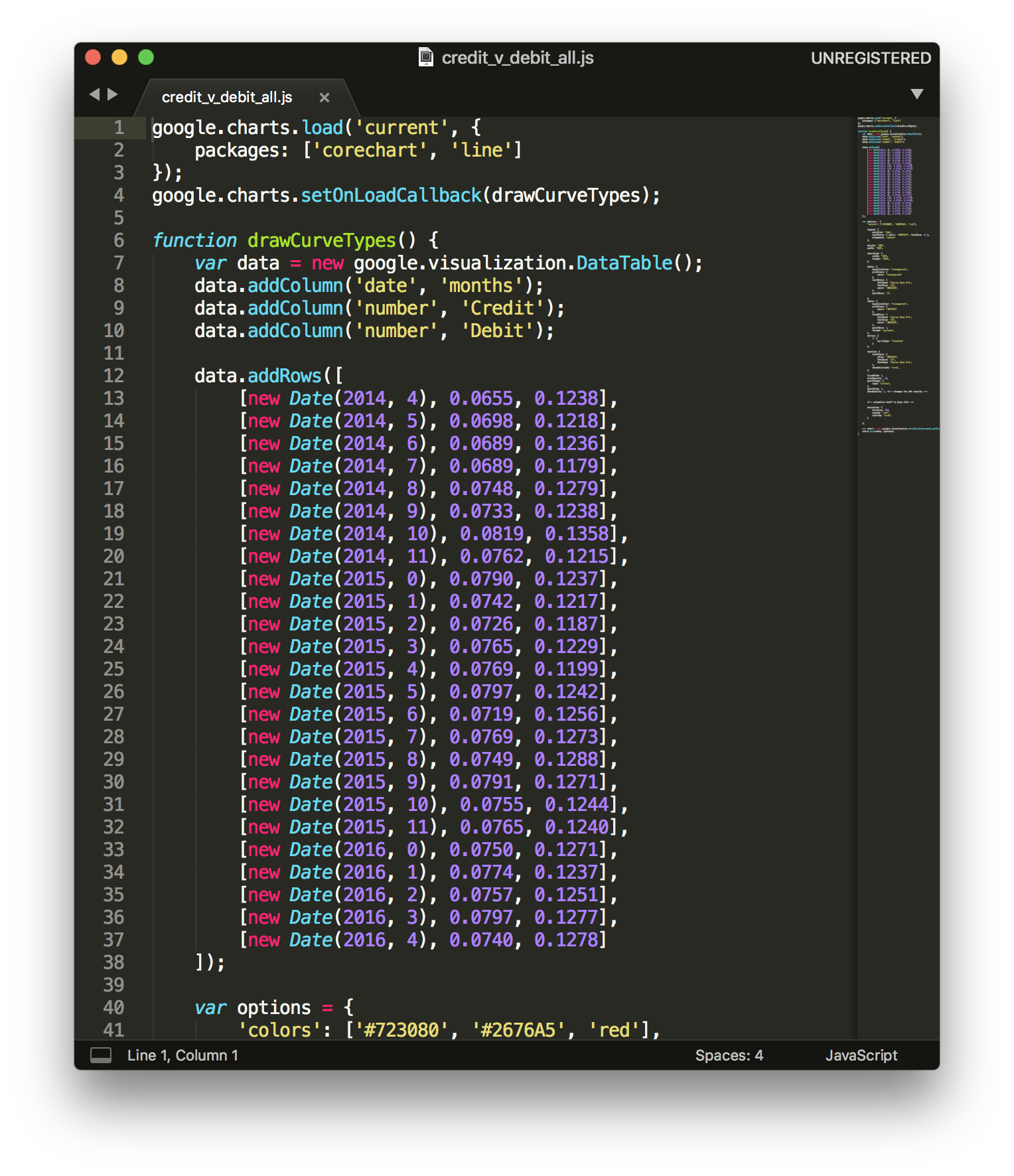Screen dimensions: 1014x1176
Task: Click line number 1 in the gutter
Action: click(x=119, y=127)
